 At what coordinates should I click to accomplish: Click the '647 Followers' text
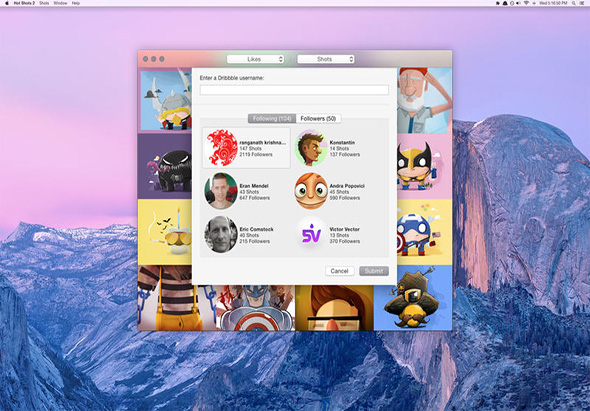point(255,198)
